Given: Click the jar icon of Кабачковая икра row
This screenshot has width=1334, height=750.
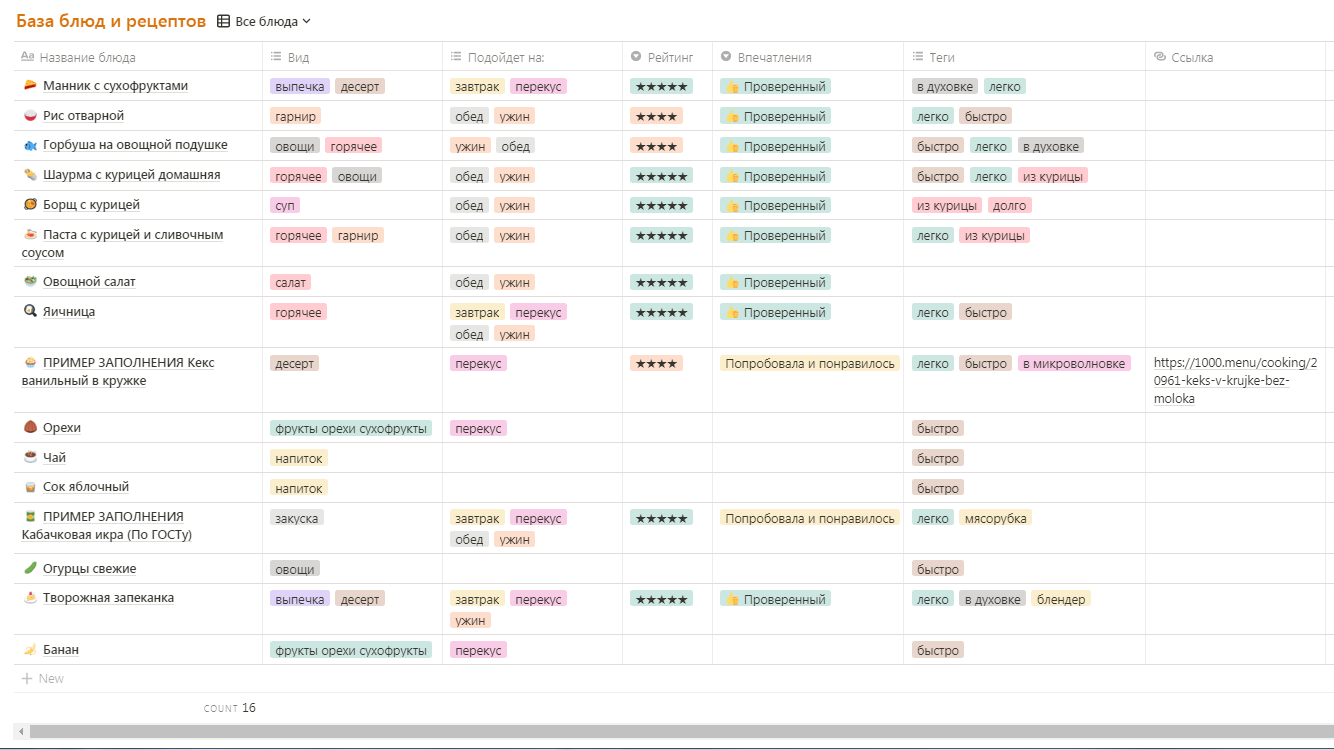Looking at the screenshot, I should 30,517.
